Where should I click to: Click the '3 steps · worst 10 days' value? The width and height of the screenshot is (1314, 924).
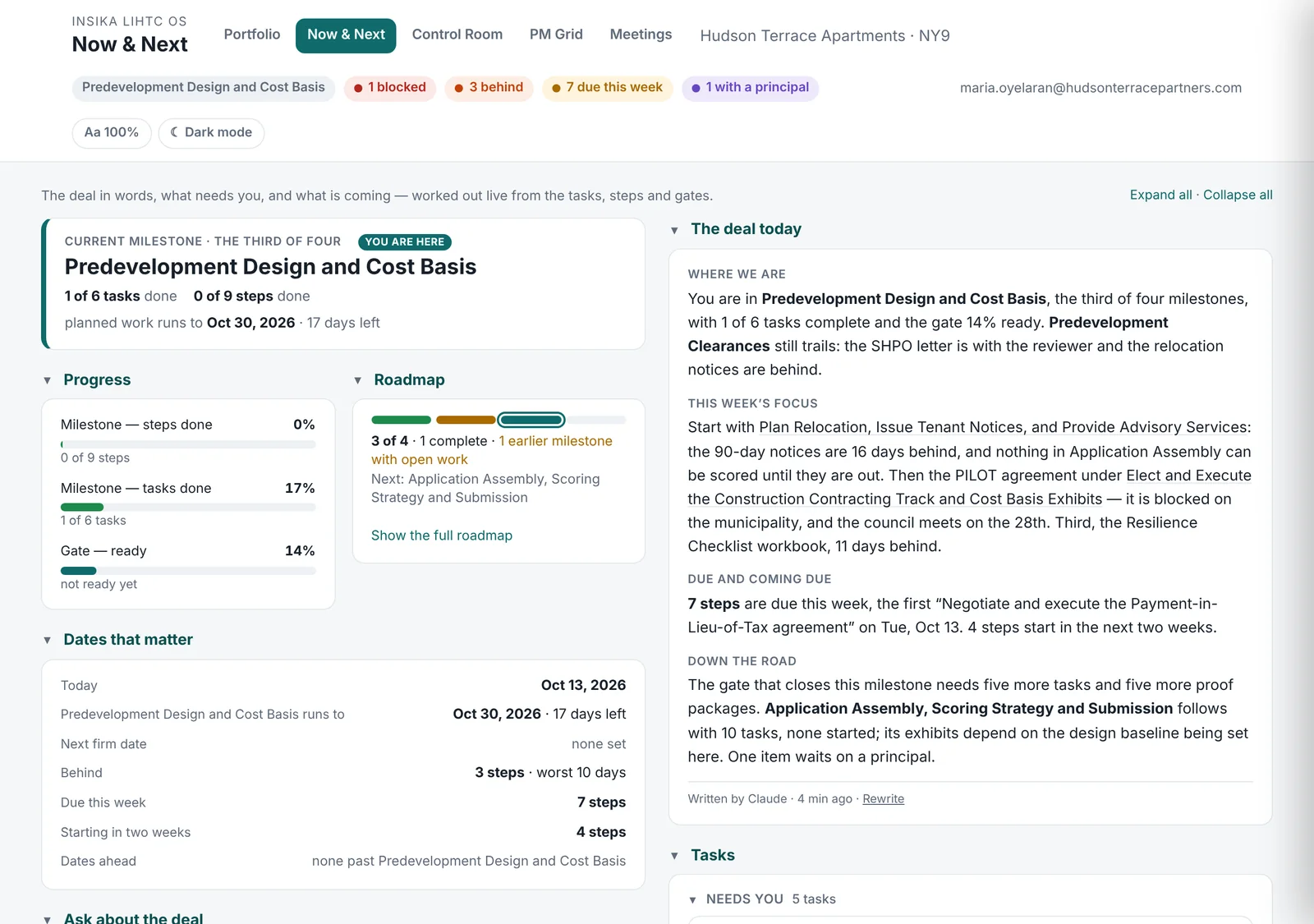[550, 773]
